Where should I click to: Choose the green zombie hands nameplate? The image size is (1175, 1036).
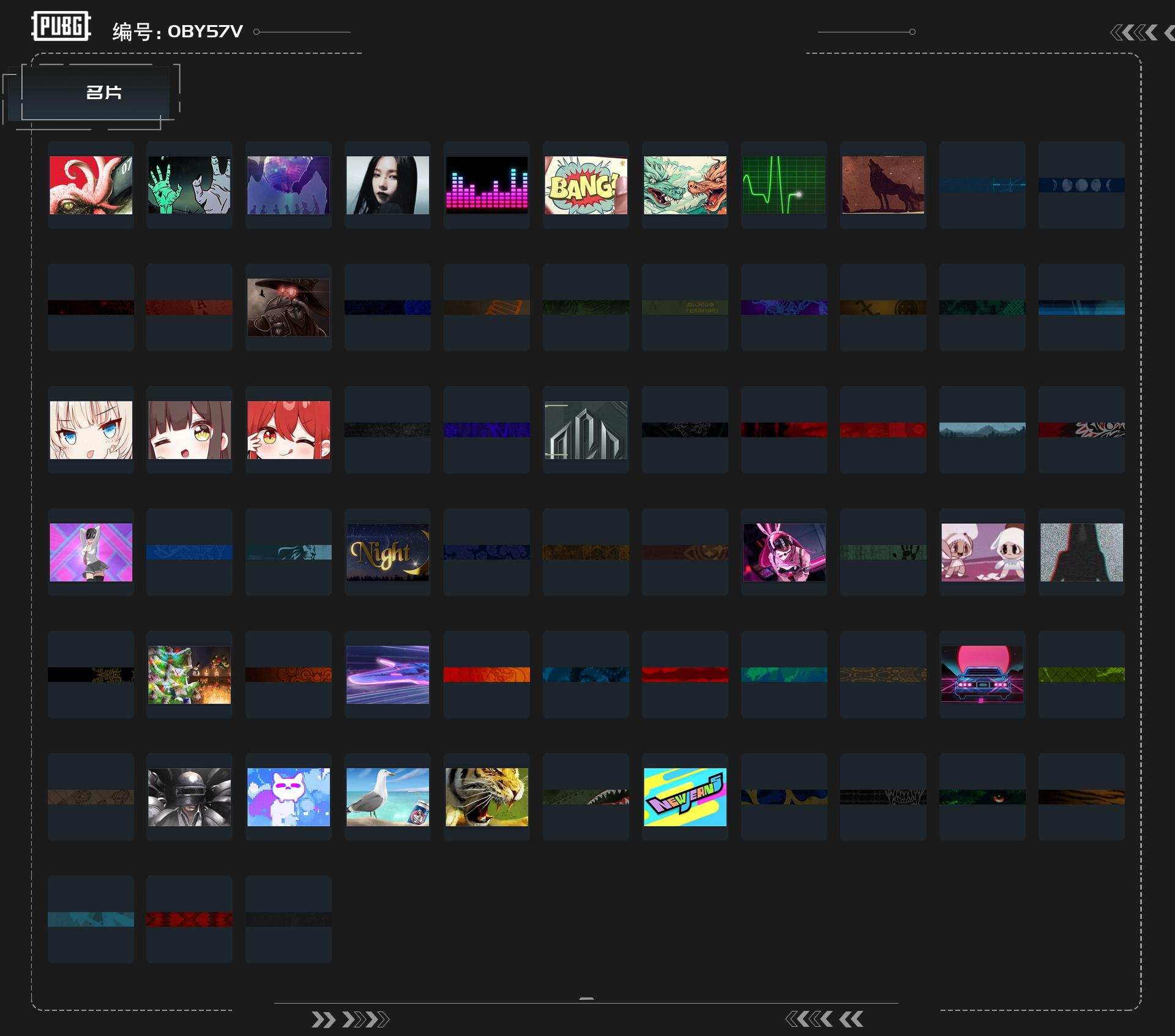(190, 185)
